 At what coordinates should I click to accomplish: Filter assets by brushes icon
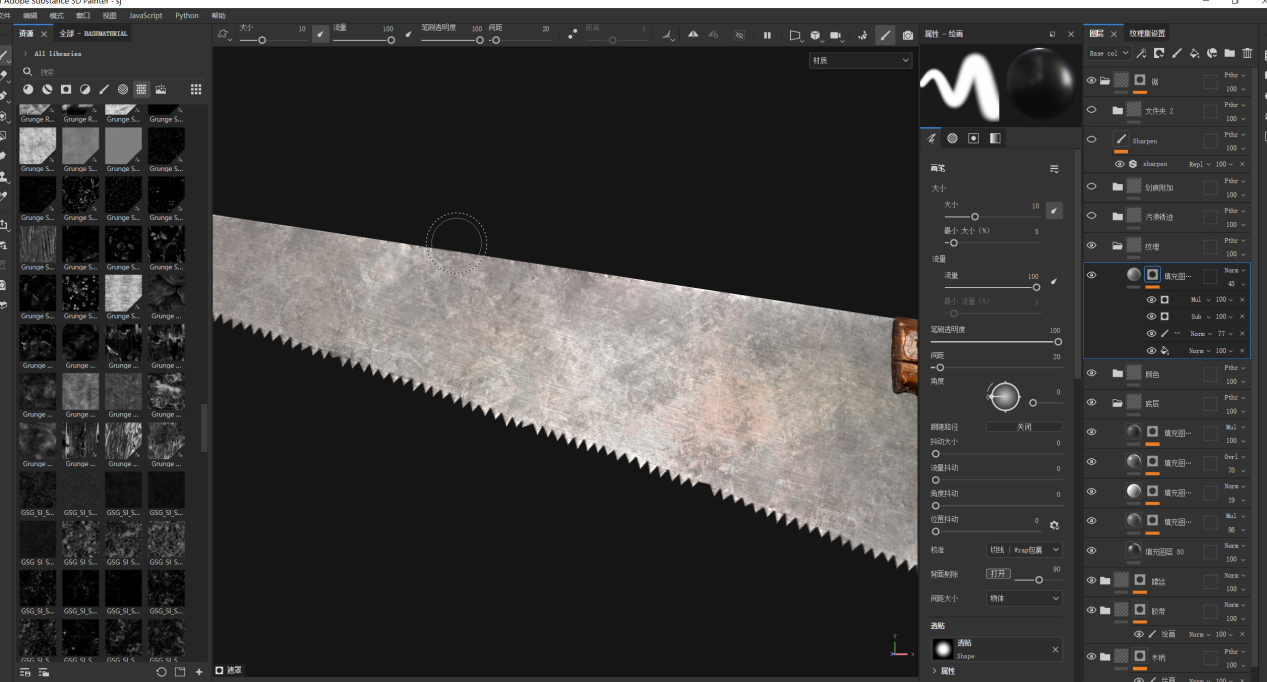tap(104, 90)
